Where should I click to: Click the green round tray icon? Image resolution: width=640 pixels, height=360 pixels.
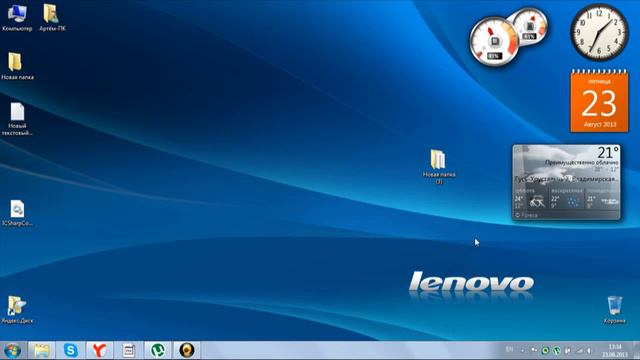[545, 351]
